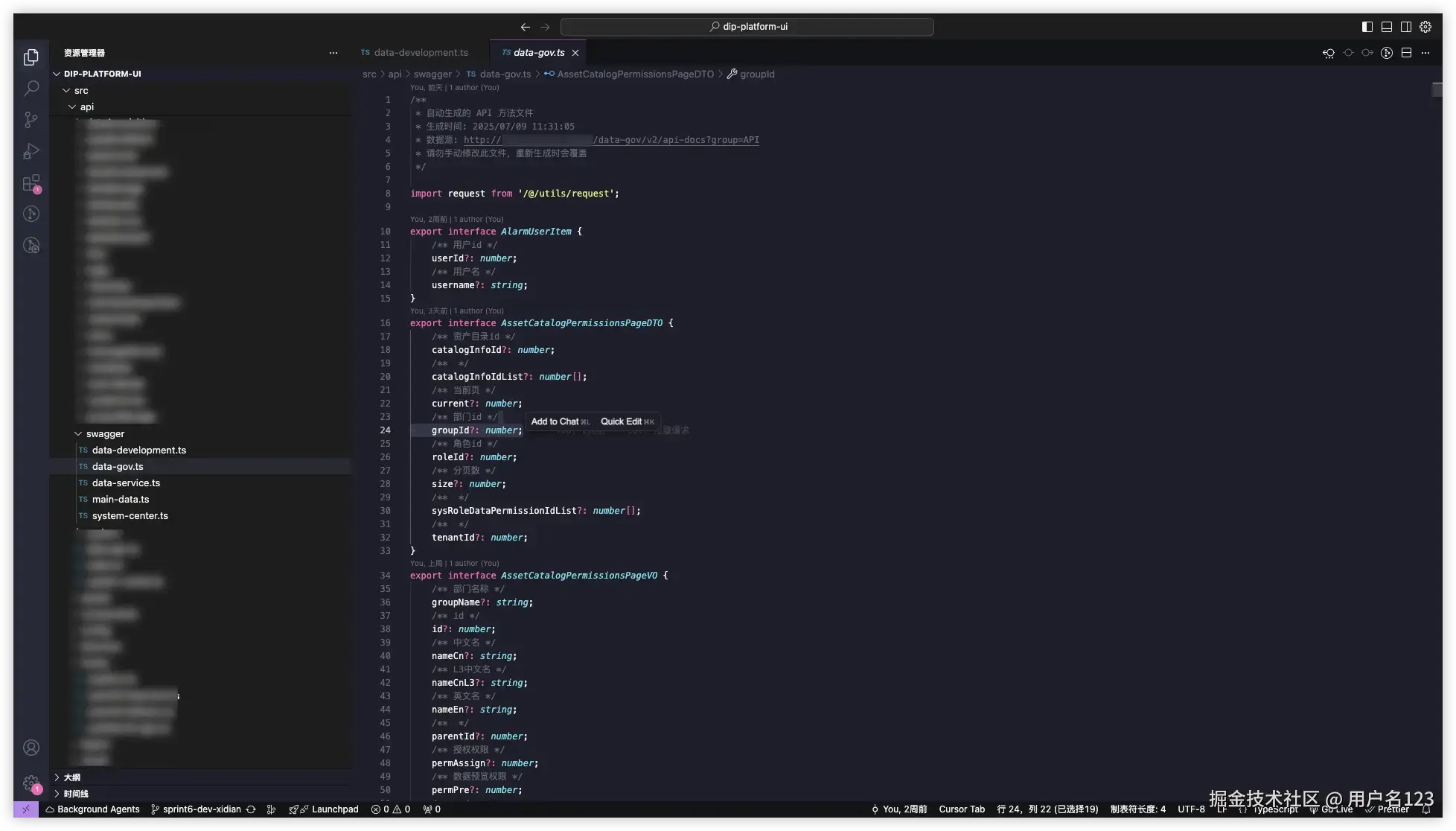The image size is (1456, 831).
Task: Open the Extensions view
Action: pos(31,183)
